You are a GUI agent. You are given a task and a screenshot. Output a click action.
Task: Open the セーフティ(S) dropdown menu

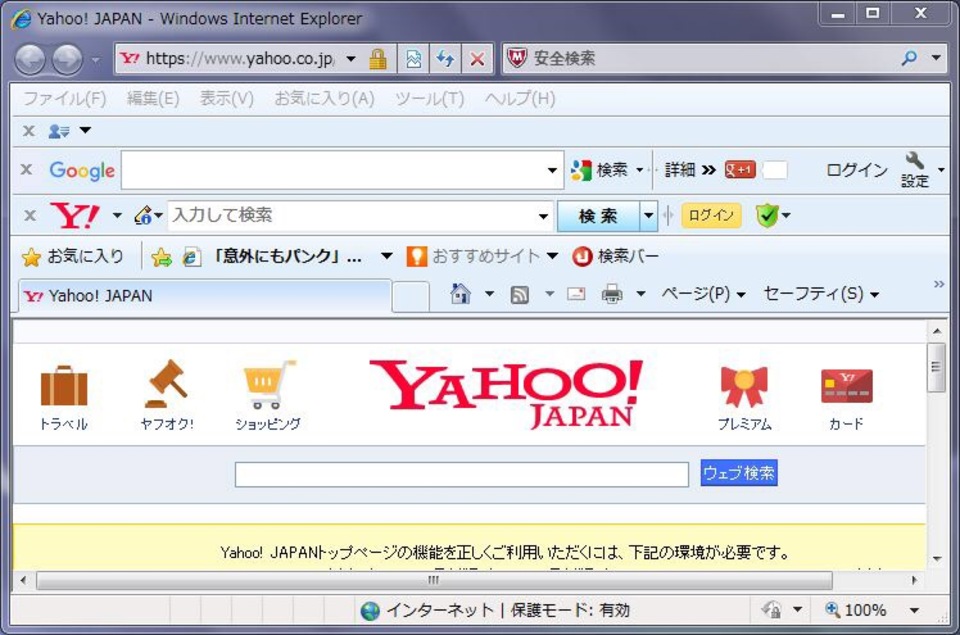click(x=821, y=295)
